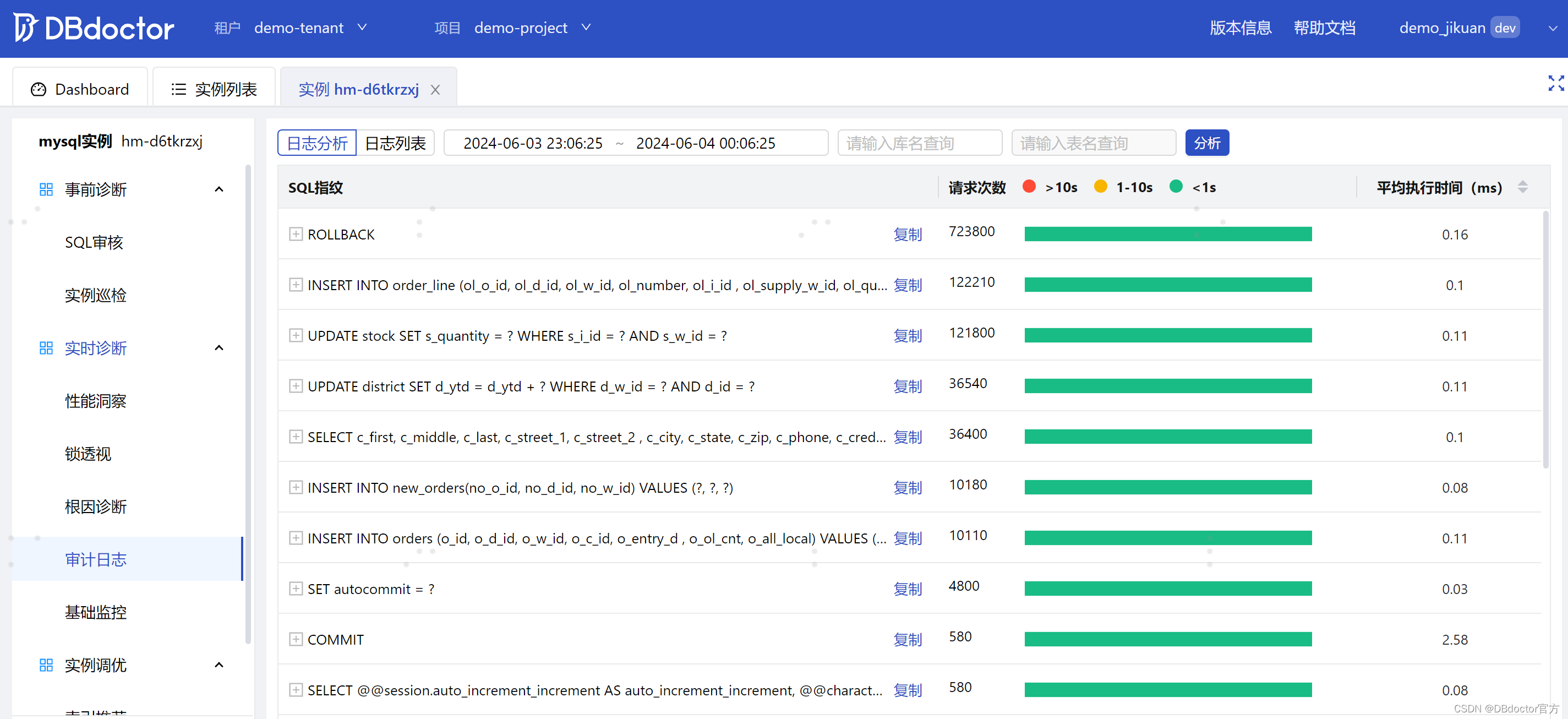Collapse the 实时诊断 menu section
Viewport: 1568px width, 719px height.
219,347
